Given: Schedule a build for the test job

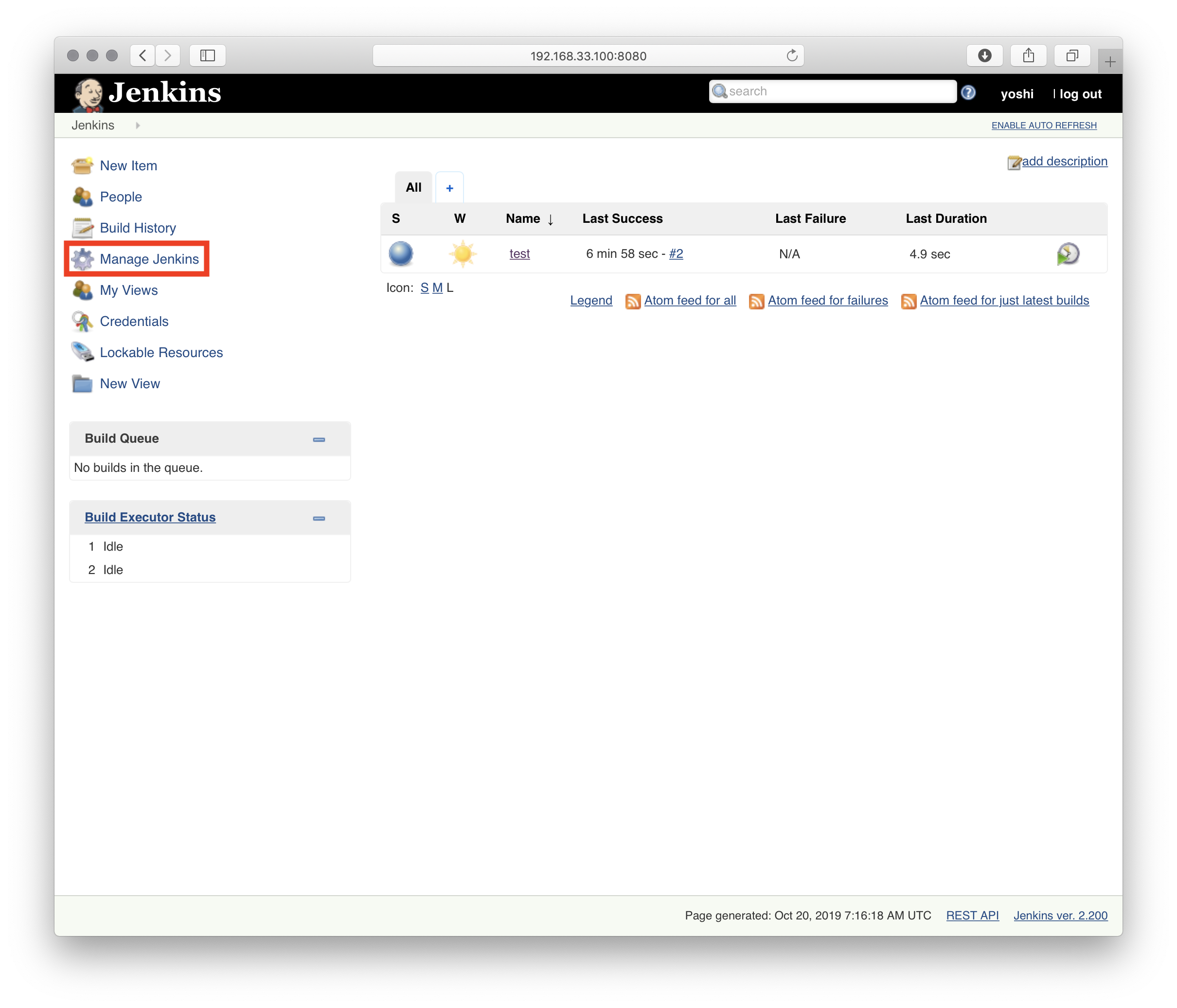Looking at the screenshot, I should click(x=1068, y=253).
